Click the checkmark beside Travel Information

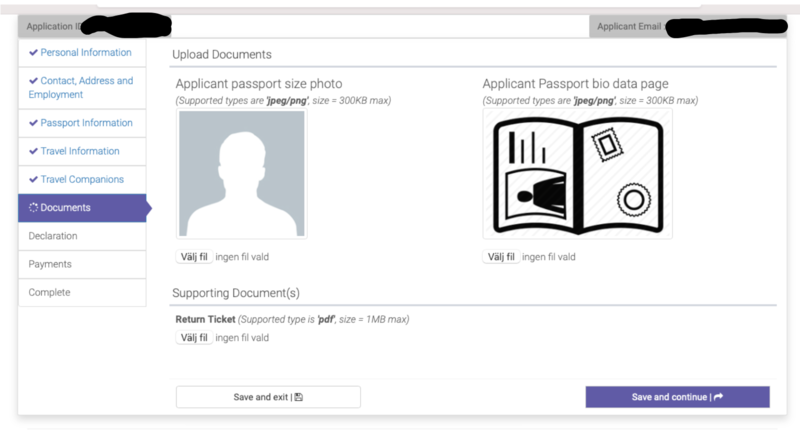(34, 151)
